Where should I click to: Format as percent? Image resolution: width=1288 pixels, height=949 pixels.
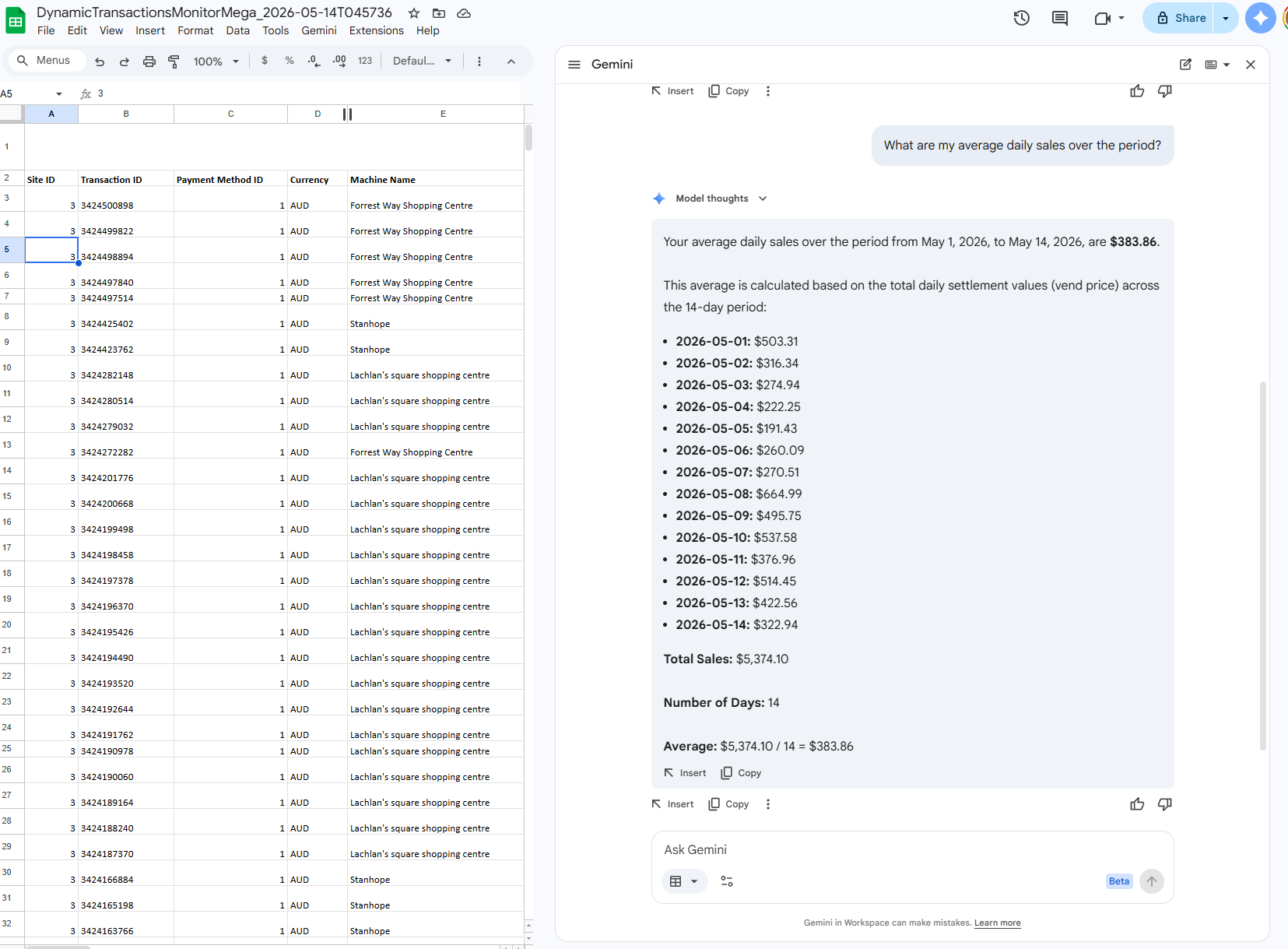(x=290, y=61)
